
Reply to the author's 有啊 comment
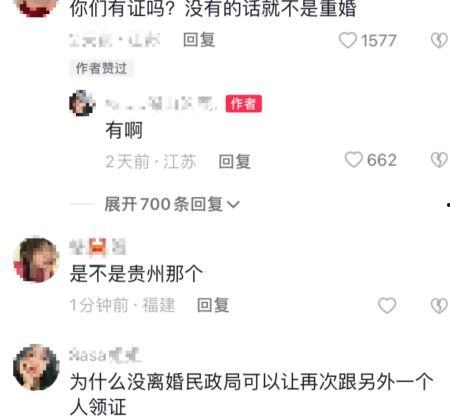pos(234,161)
